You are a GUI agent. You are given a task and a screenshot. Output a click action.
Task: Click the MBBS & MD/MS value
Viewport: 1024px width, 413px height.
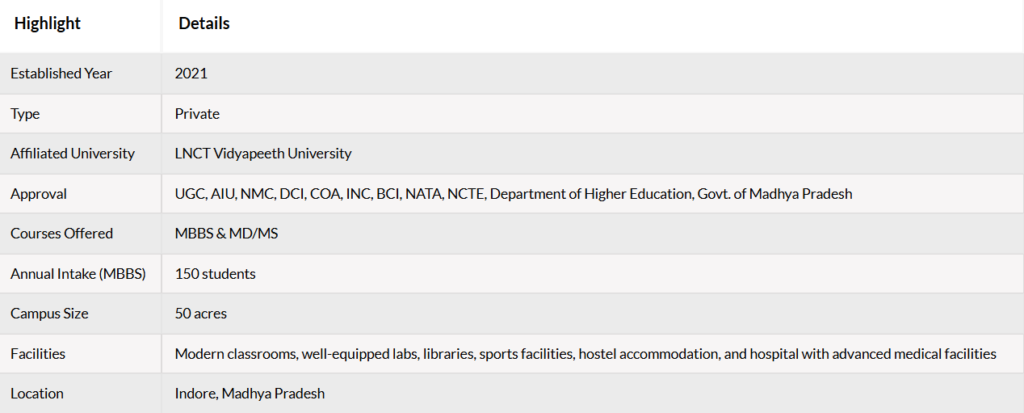pos(227,233)
